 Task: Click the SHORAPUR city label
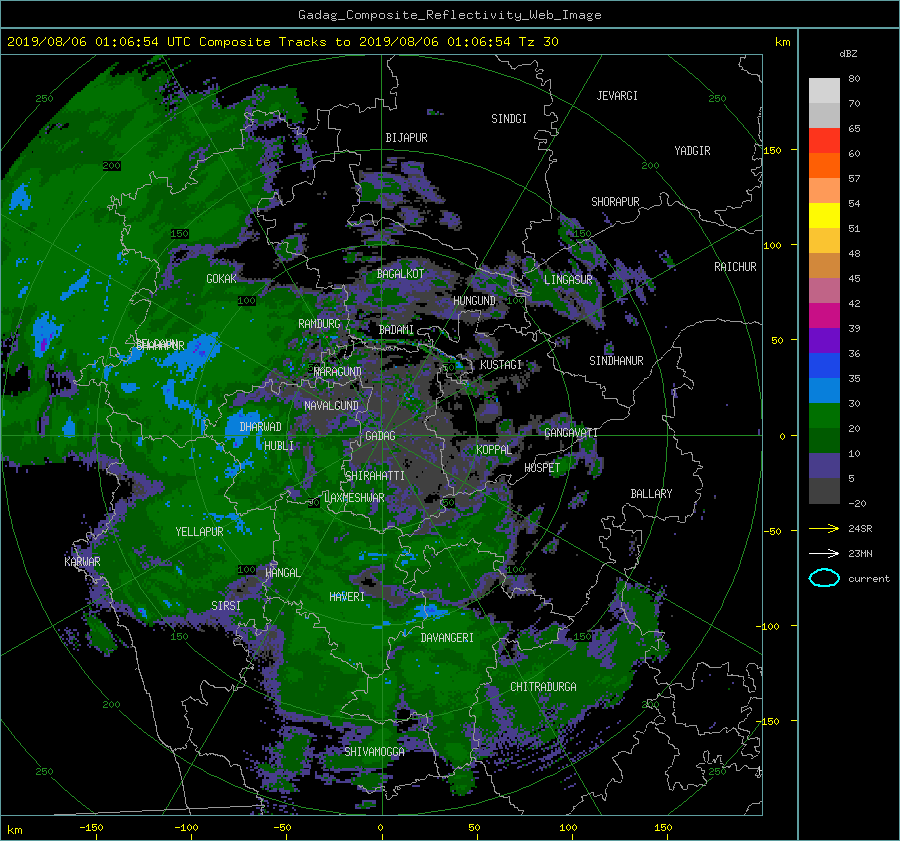[x=615, y=202]
